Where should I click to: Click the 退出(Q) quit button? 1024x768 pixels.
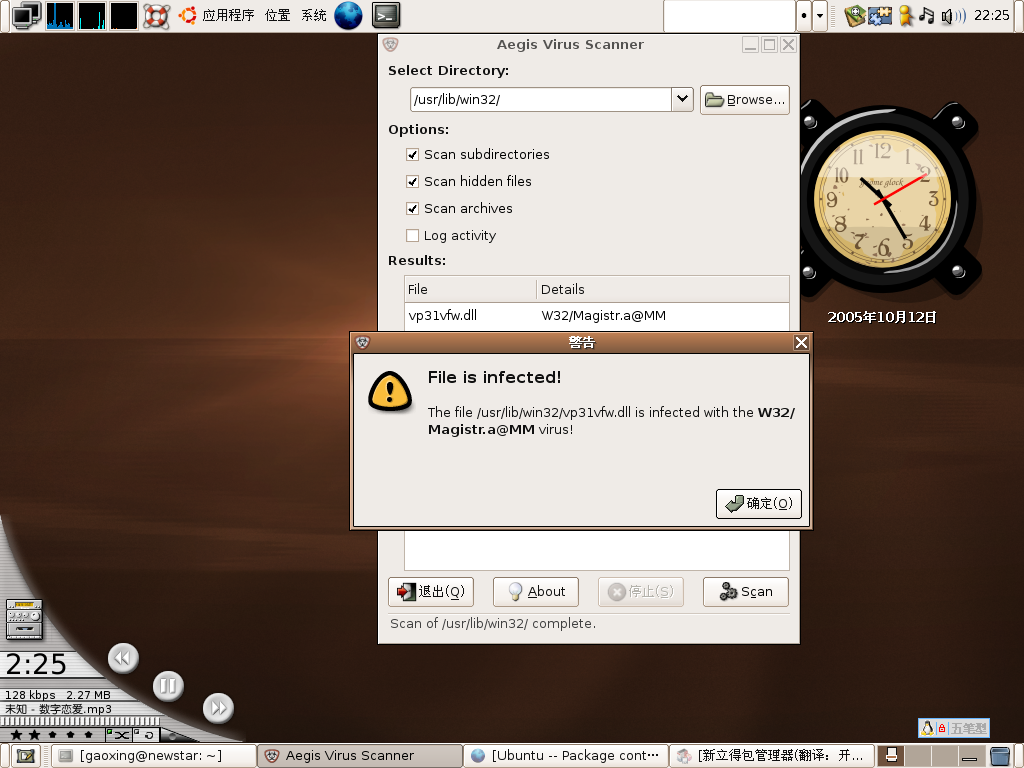(431, 592)
